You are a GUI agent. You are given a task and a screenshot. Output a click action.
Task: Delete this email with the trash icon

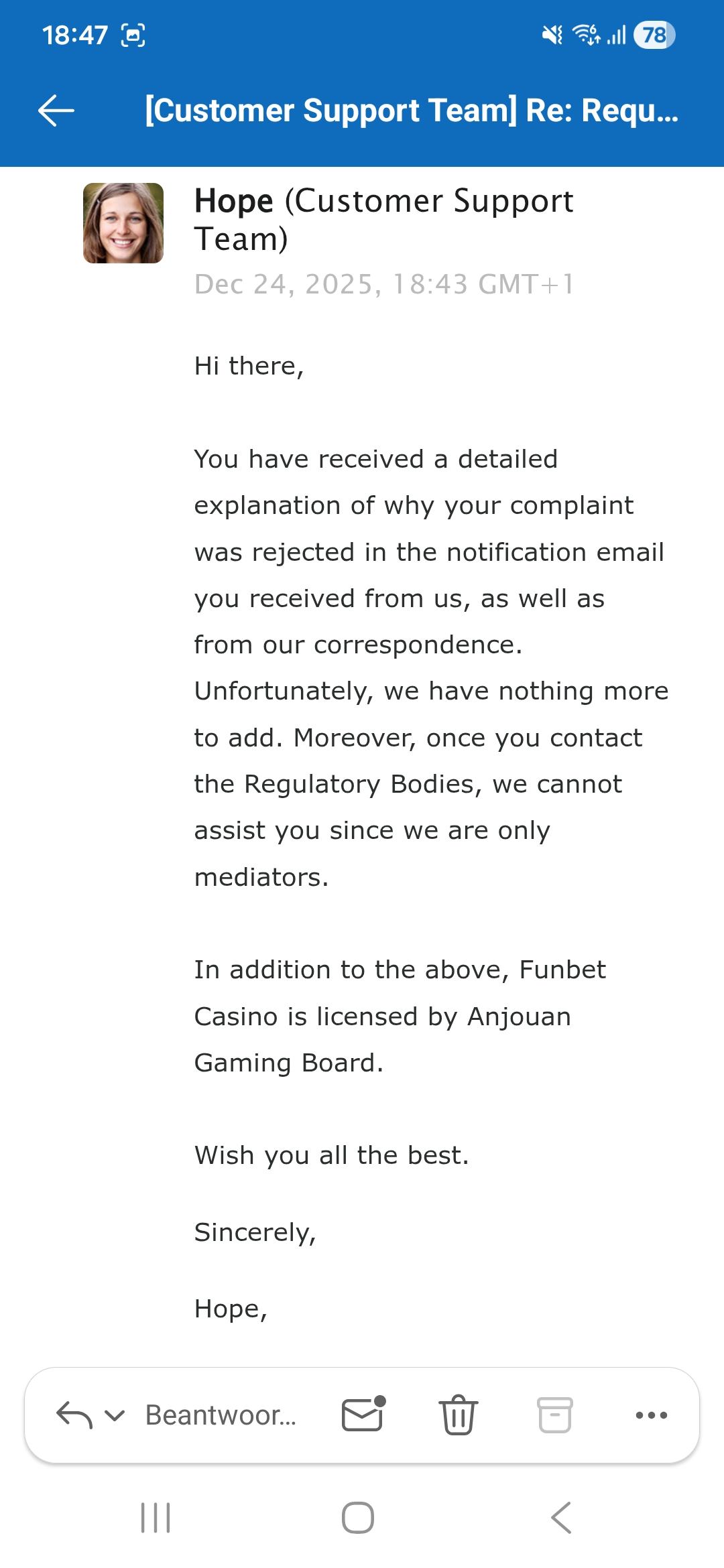tap(459, 1415)
